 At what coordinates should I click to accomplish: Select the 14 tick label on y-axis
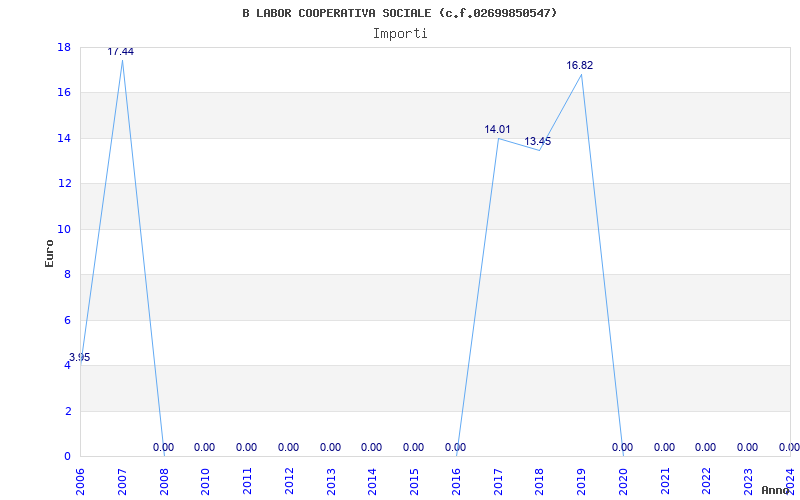click(x=64, y=138)
